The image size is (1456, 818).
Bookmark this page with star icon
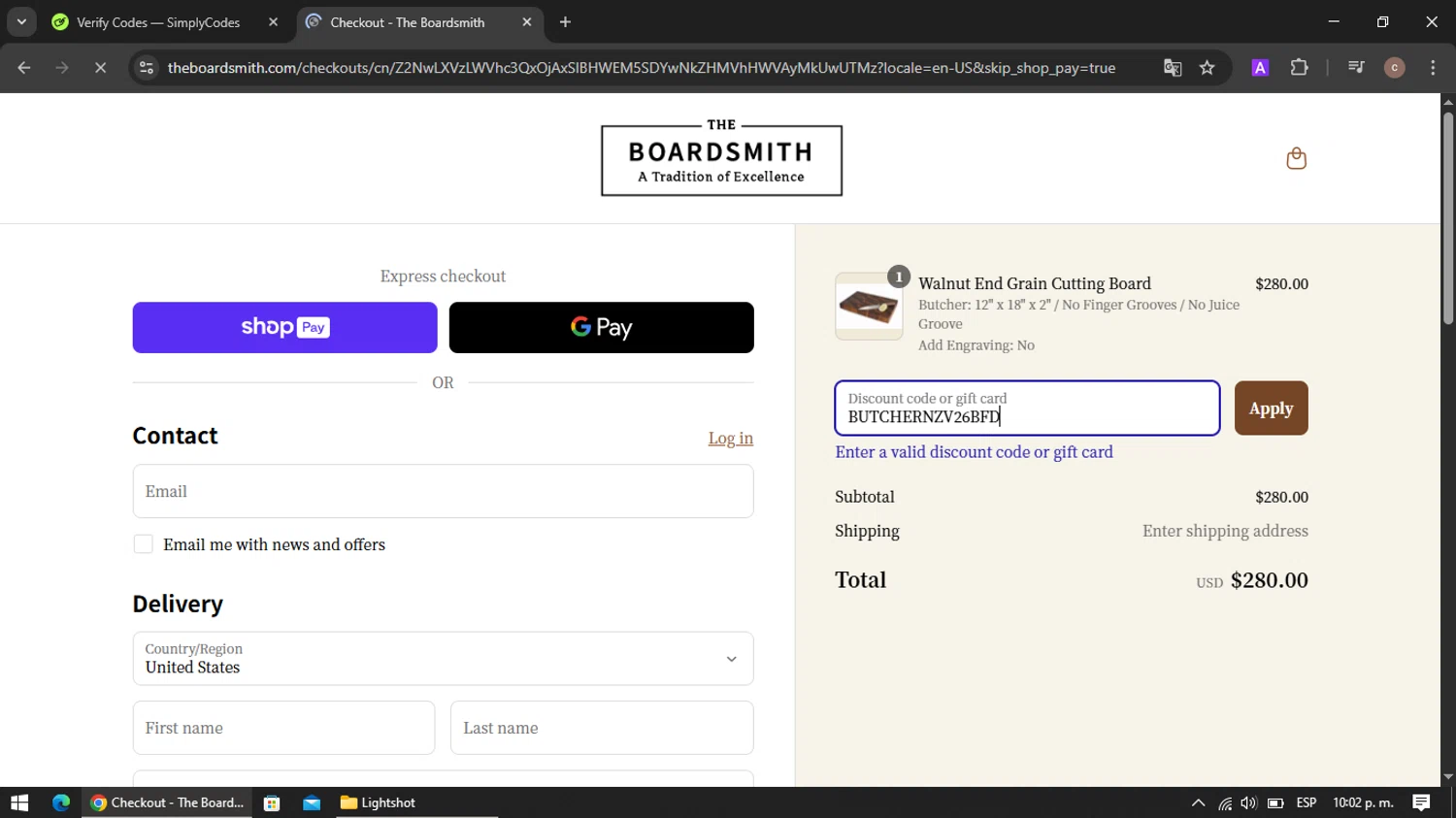(1207, 68)
